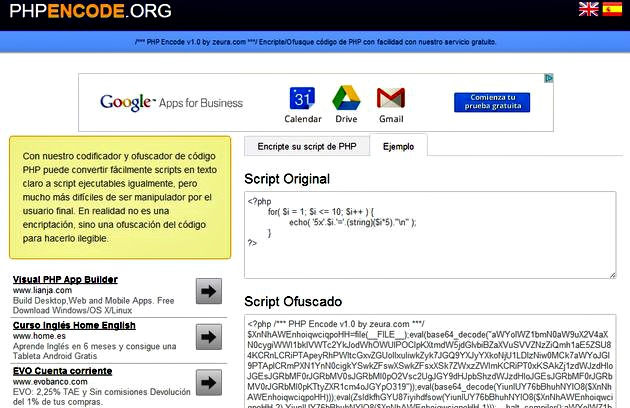Click the arrow button beside Visual PHP App Builder
630x408 pixels.
click(x=209, y=291)
